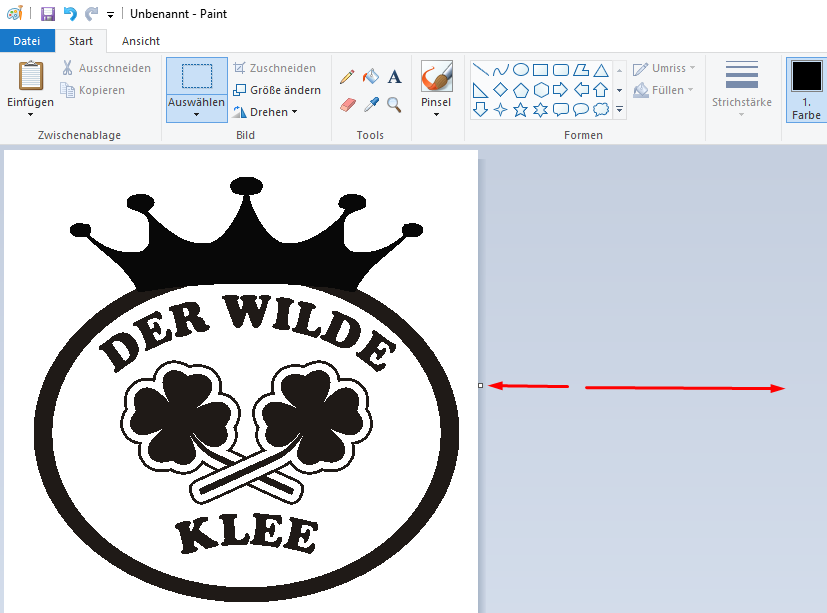Choose the Hexagon shape

[541, 90]
